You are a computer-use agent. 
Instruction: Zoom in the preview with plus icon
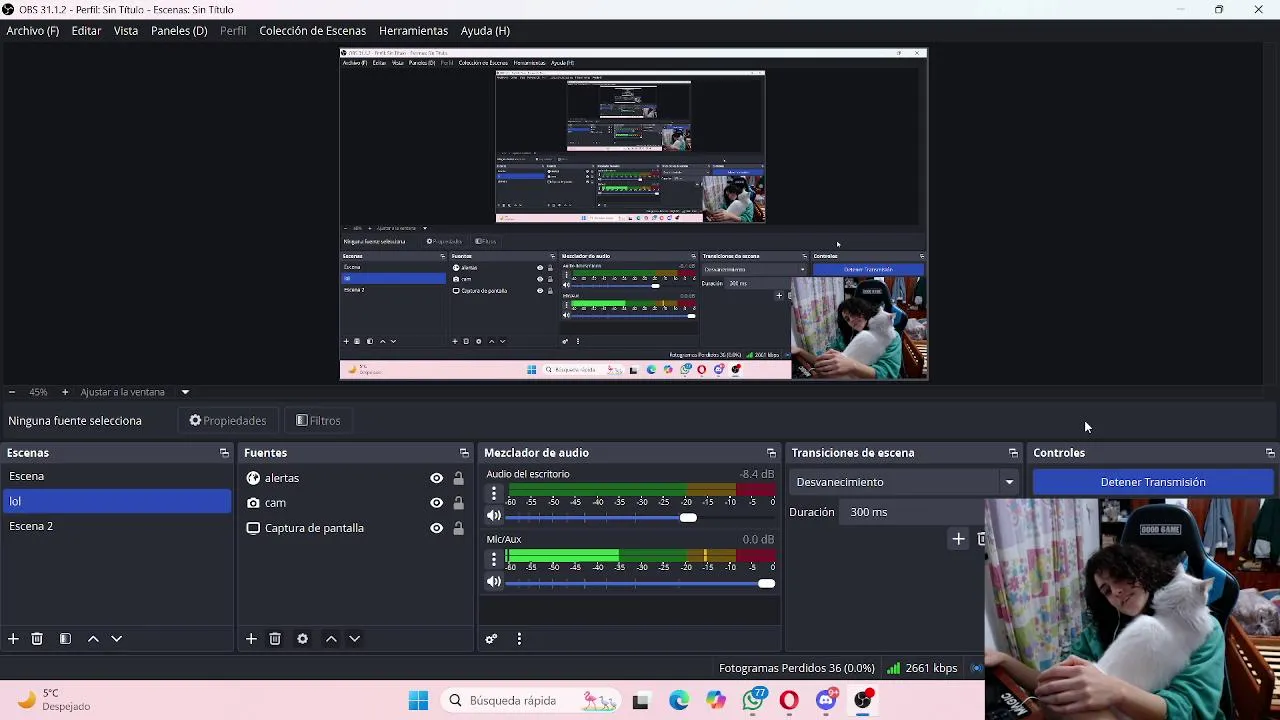65,392
